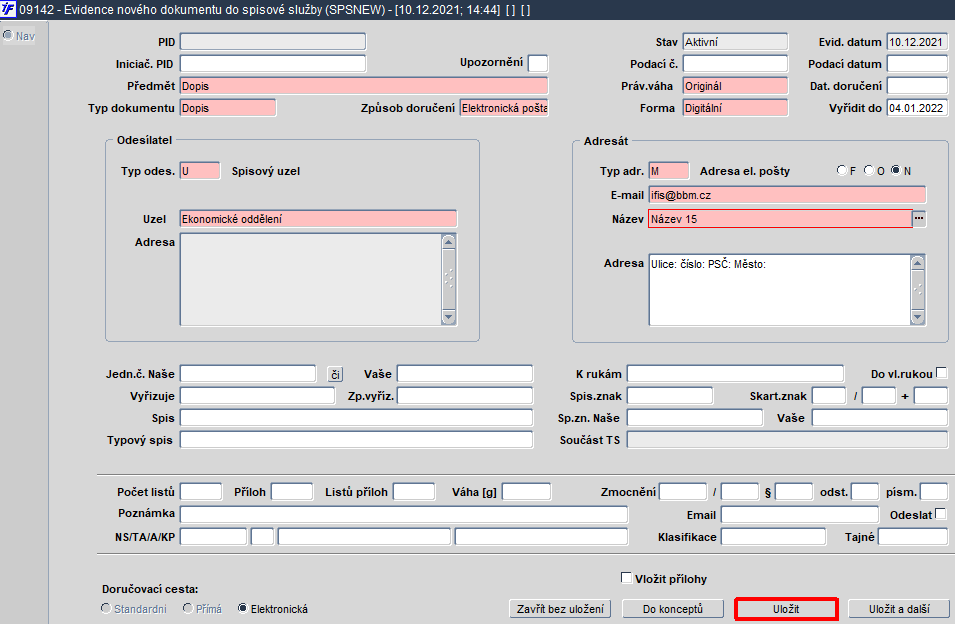Click the Vaše field beside Jedn.č.
This screenshot has width=955, height=624.
pos(465,373)
